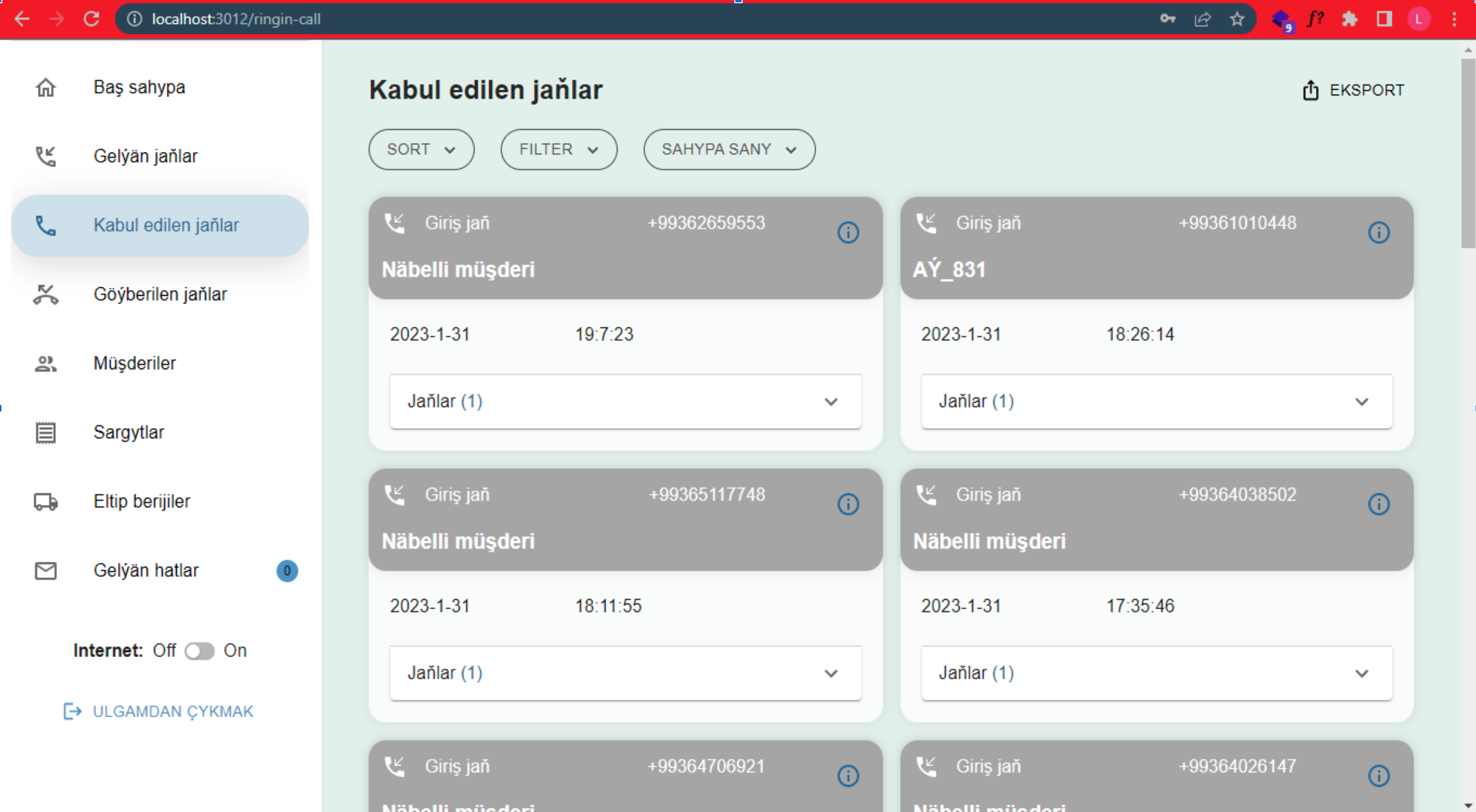Open Gelýän jaňlar in the sidebar
This screenshot has width=1476, height=812.
[x=160, y=156]
